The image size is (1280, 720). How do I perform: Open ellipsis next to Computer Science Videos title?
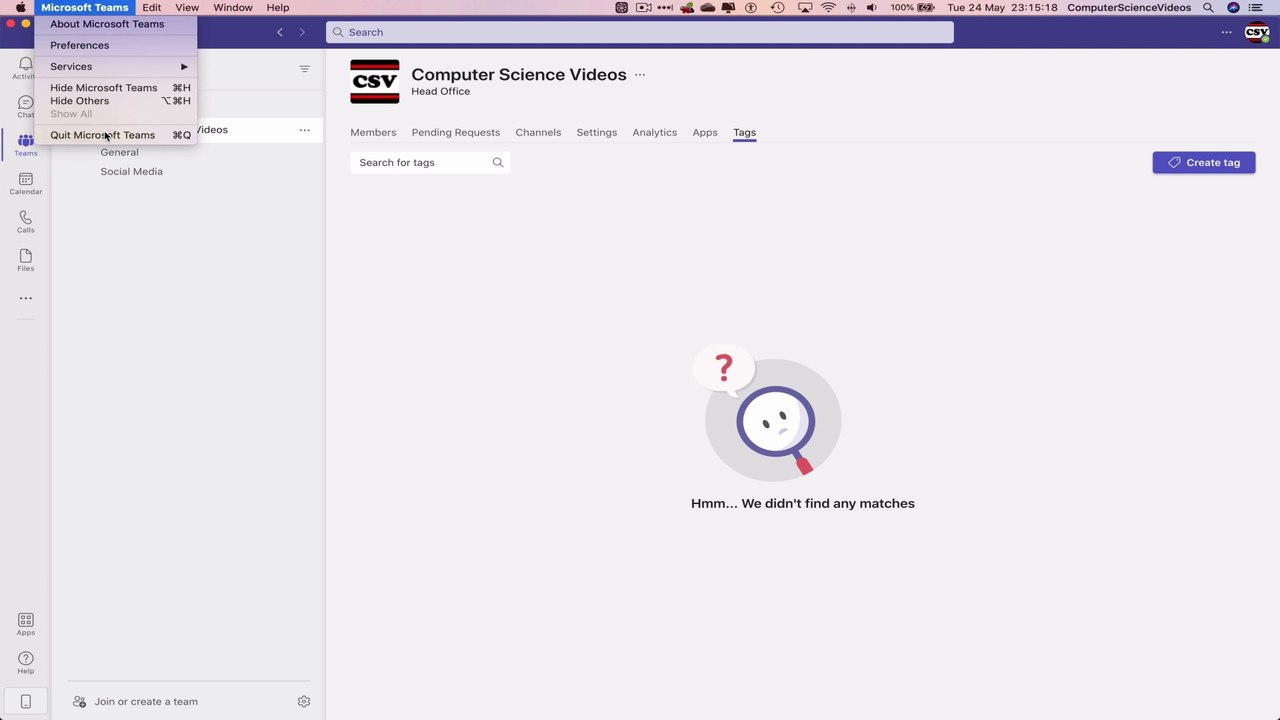[640, 75]
